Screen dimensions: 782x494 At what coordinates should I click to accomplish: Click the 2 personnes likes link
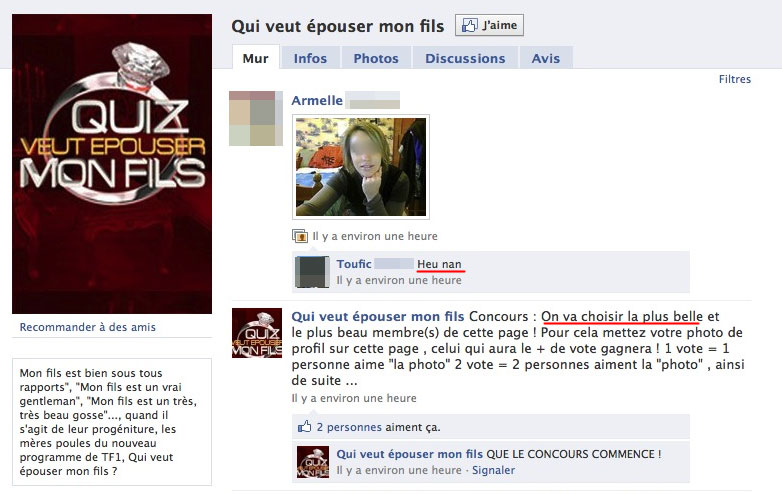click(x=349, y=427)
